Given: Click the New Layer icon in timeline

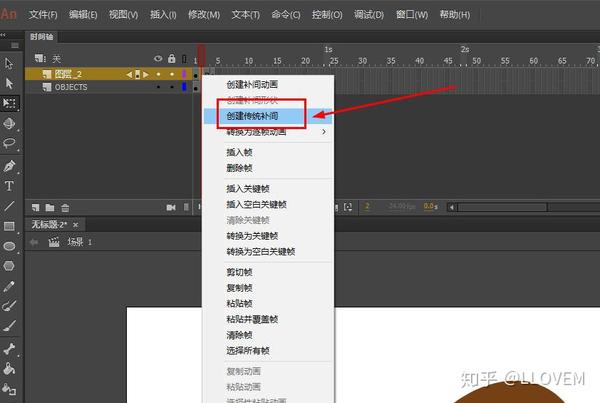Looking at the screenshot, I should tap(36, 208).
